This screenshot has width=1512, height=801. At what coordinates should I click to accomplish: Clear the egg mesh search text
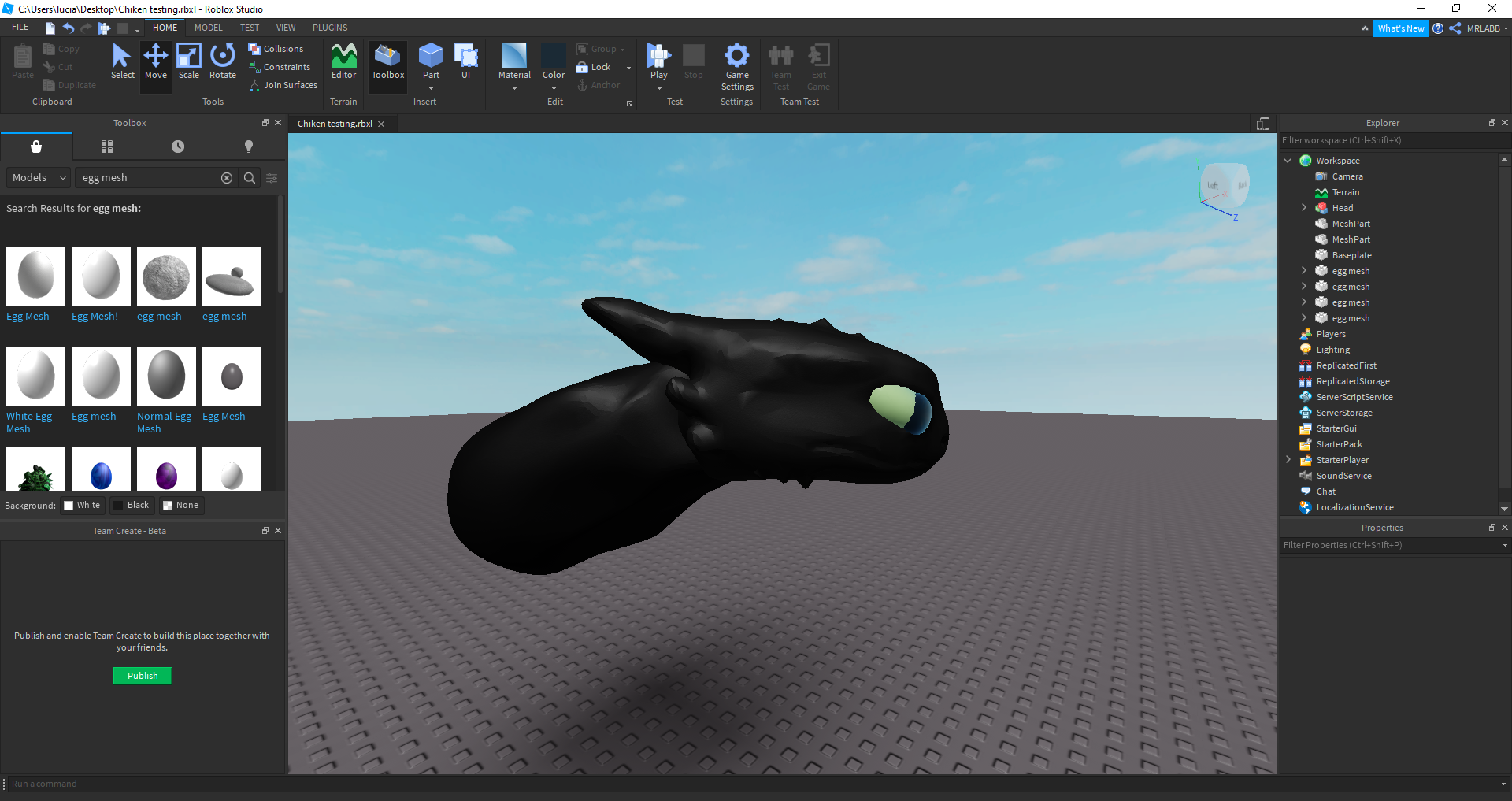pyautogui.click(x=227, y=178)
